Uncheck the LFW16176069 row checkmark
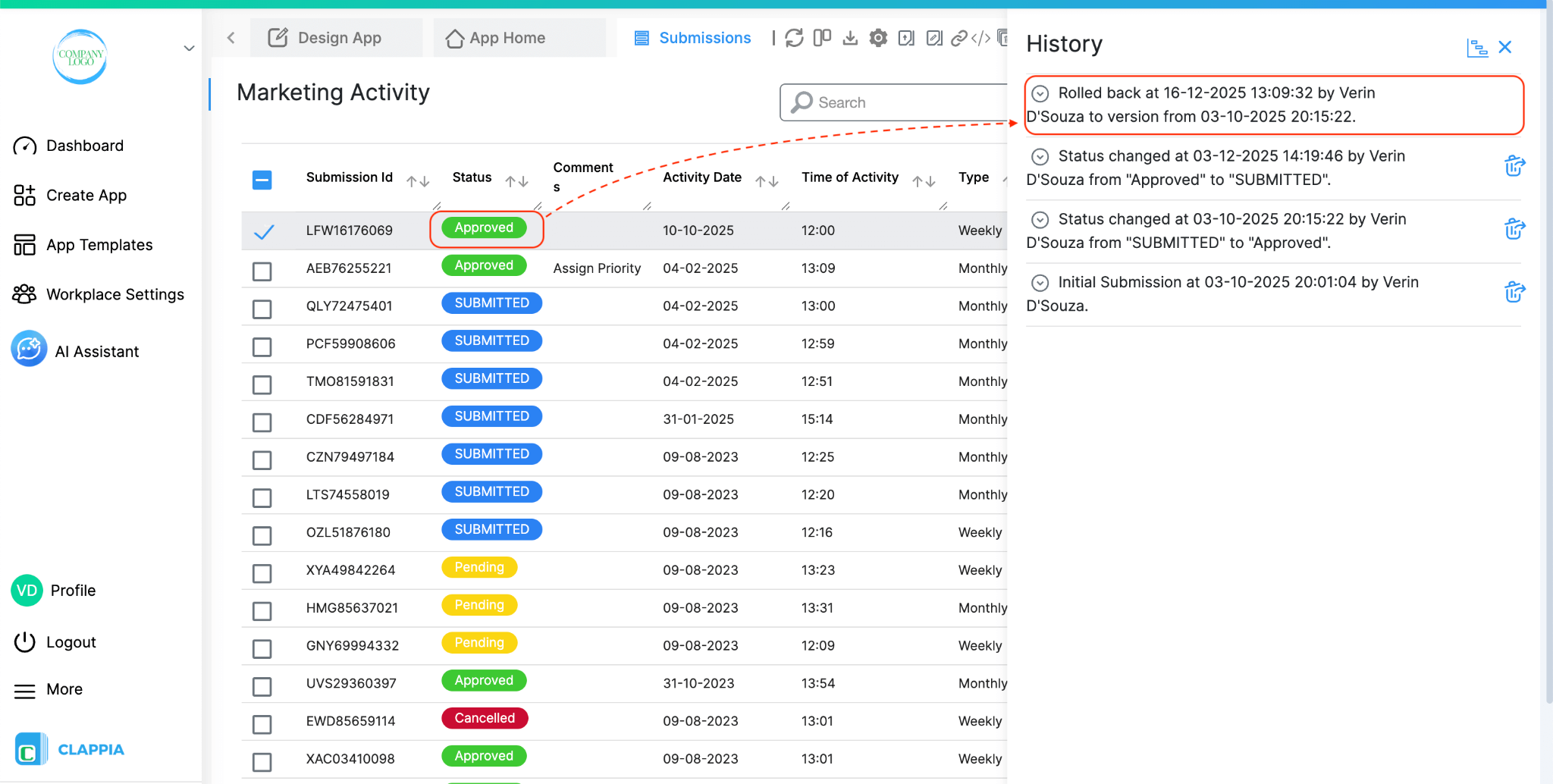 point(263,232)
